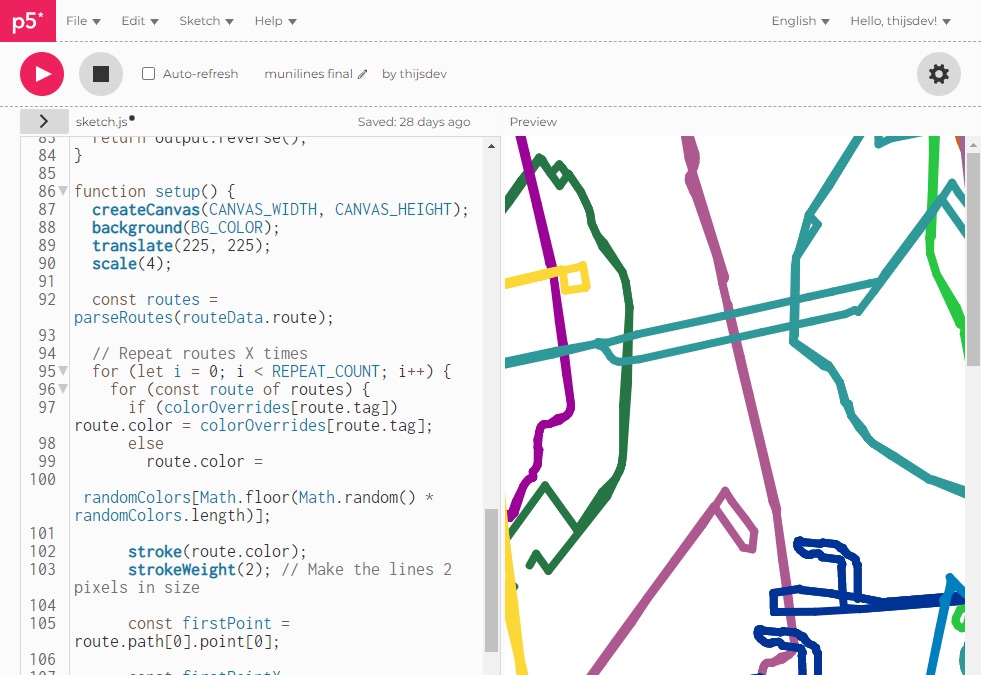Collapse function setup fold arrow at line 86
981x675 pixels.
pyautogui.click(x=63, y=191)
